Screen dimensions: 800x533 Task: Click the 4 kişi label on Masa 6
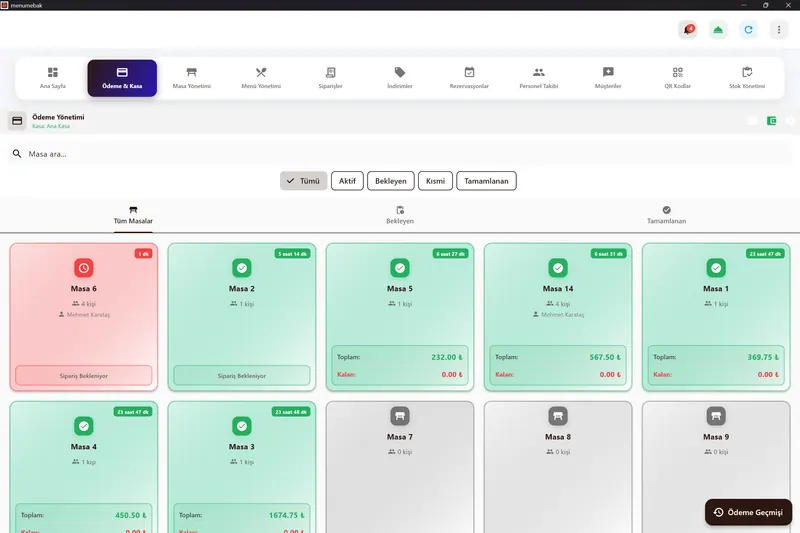(x=88, y=303)
